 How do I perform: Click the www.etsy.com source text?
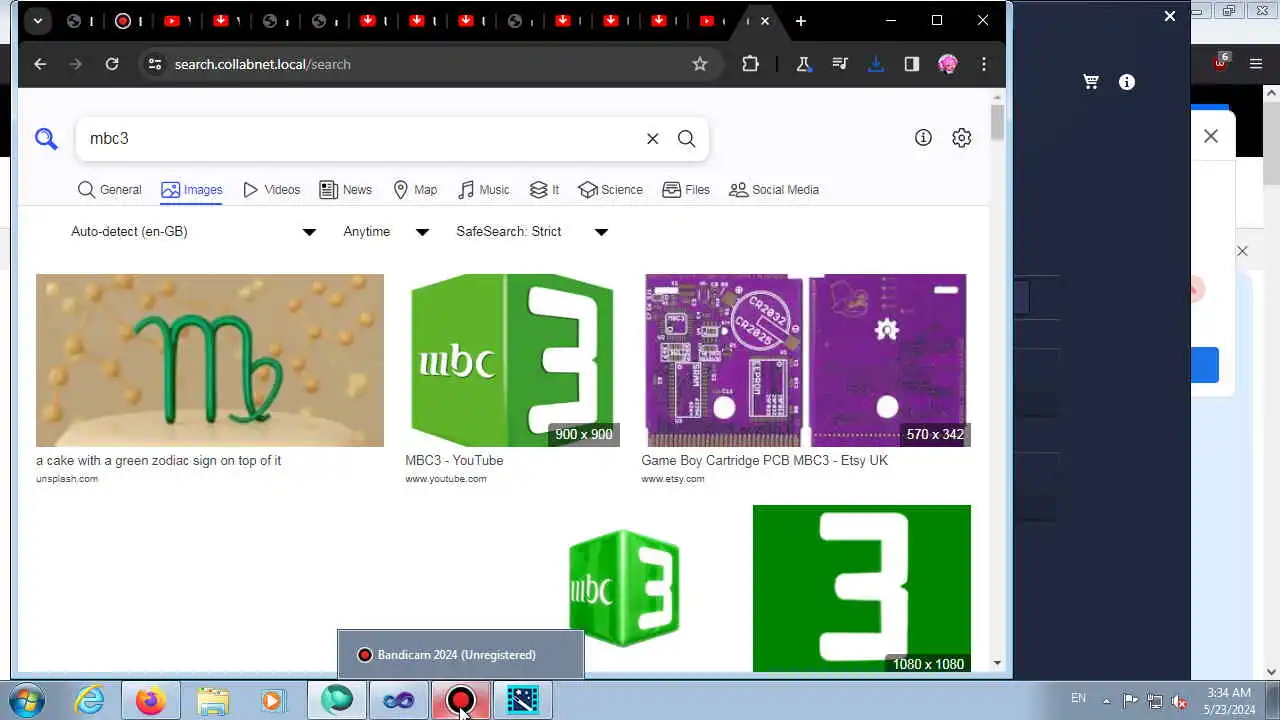[x=673, y=479]
